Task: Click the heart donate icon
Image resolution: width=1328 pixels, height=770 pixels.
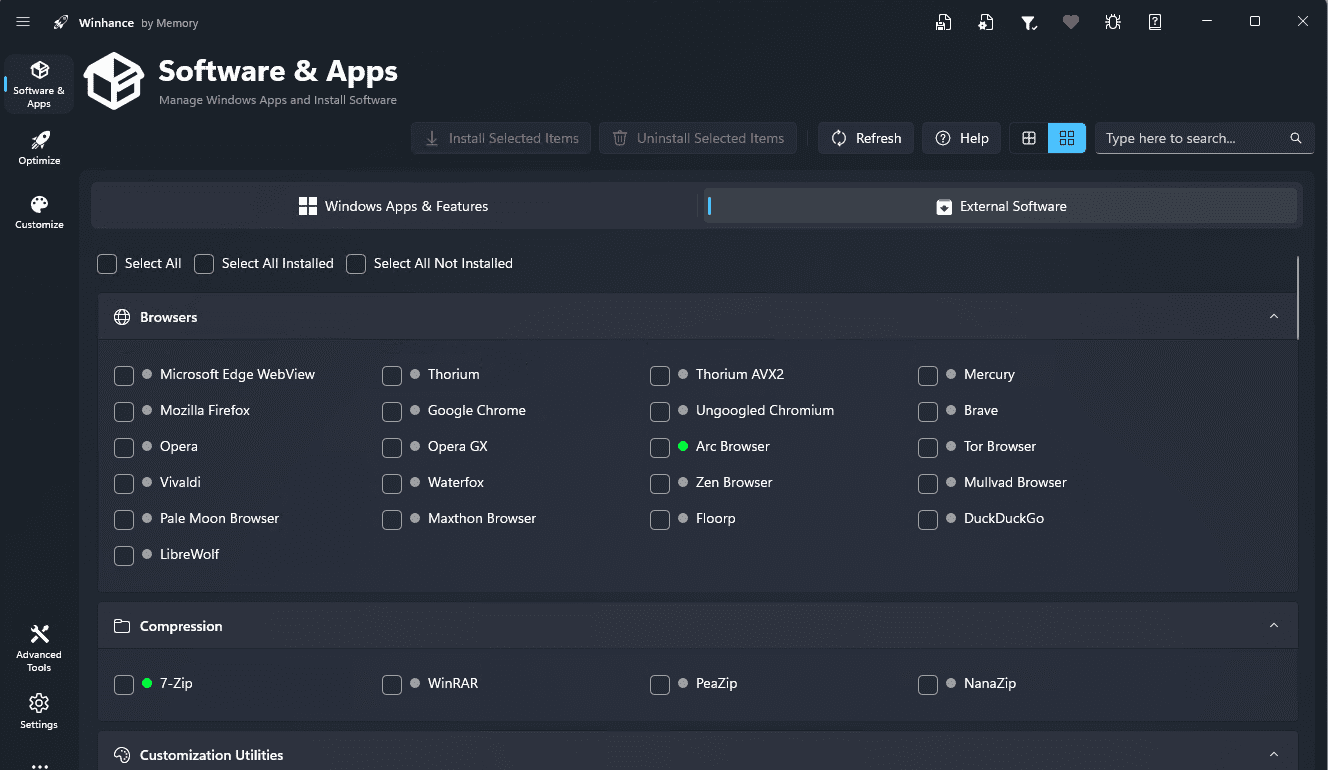Action: [1071, 22]
